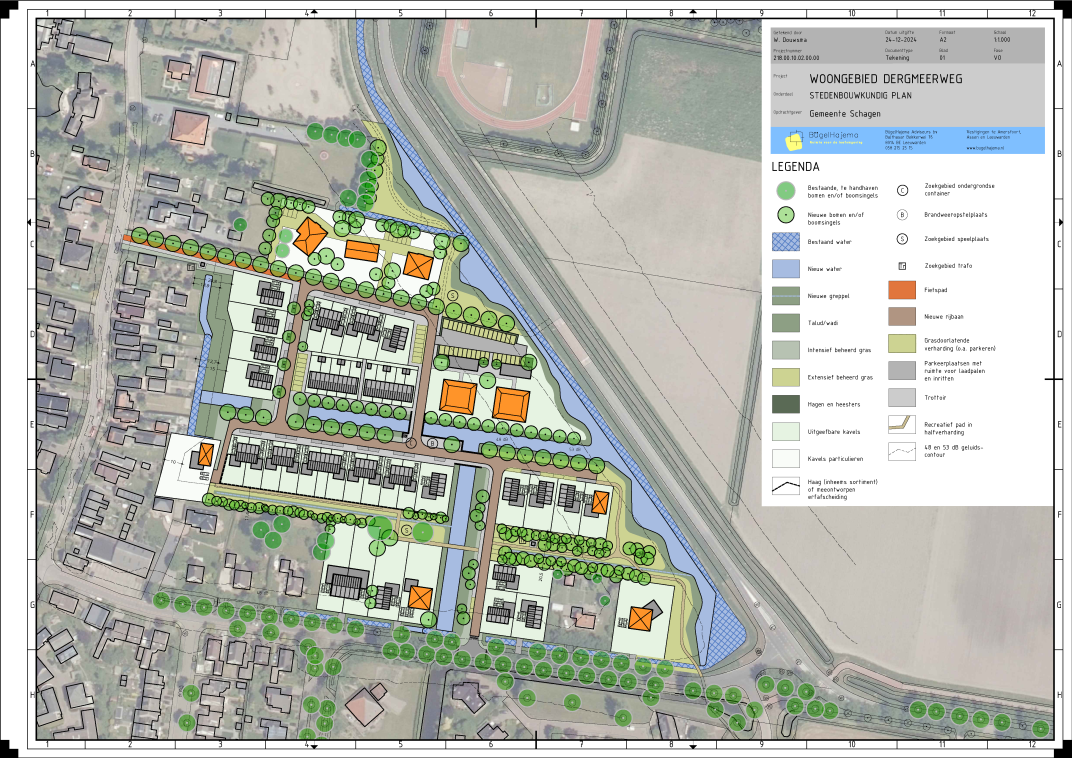This screenshot has width=1072, height=758.
Task: Click the brown 'Nieuwe rijbaan' swatch
Action: click(x=902, y=316)
